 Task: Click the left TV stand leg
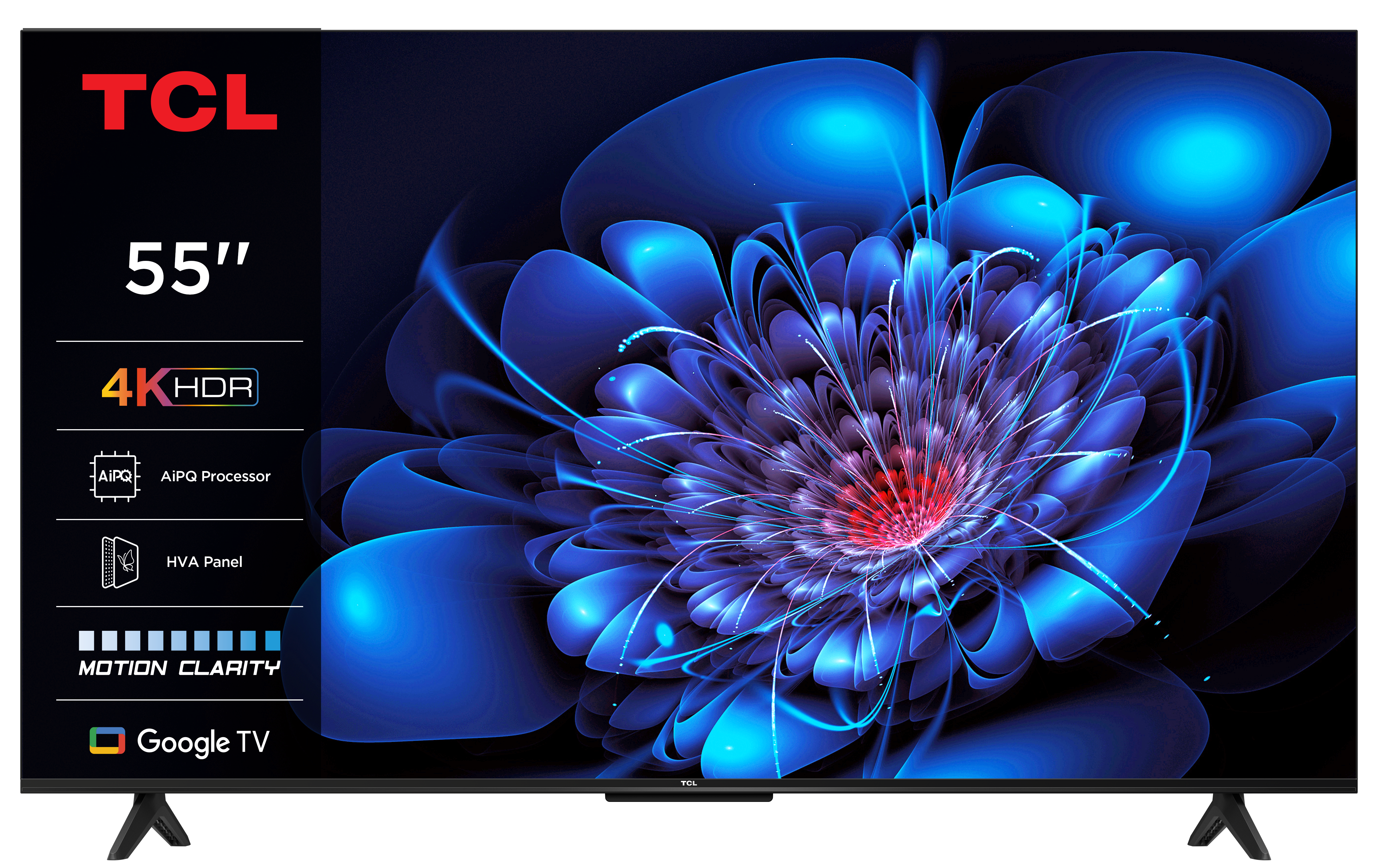(x=149, y=826)
